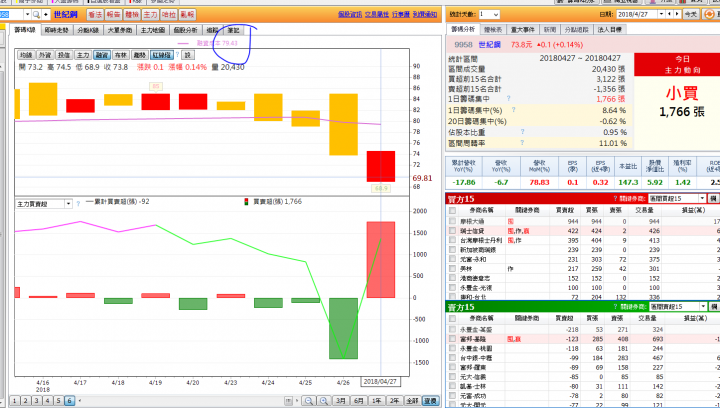Click the 今天 button
The height and width of the screenshot is (408, 720).
tap(691, 14)
